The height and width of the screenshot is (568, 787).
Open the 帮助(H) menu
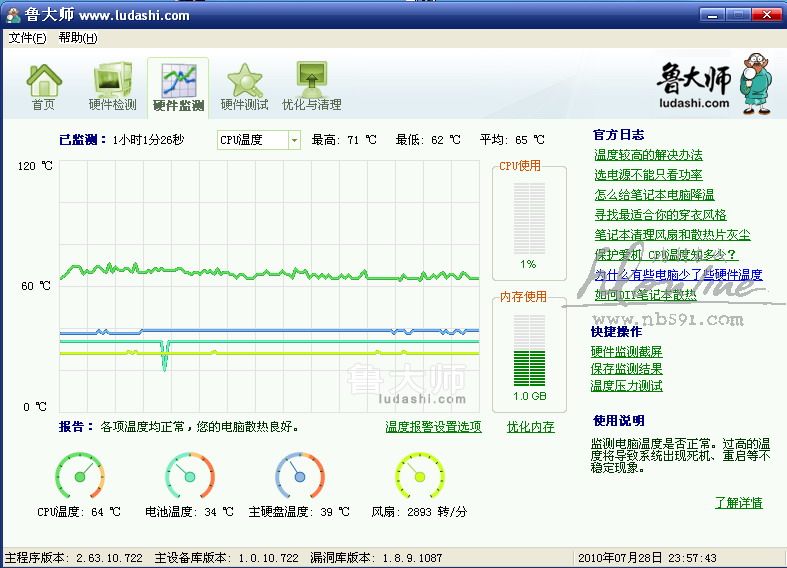click(x=77, y=38)
